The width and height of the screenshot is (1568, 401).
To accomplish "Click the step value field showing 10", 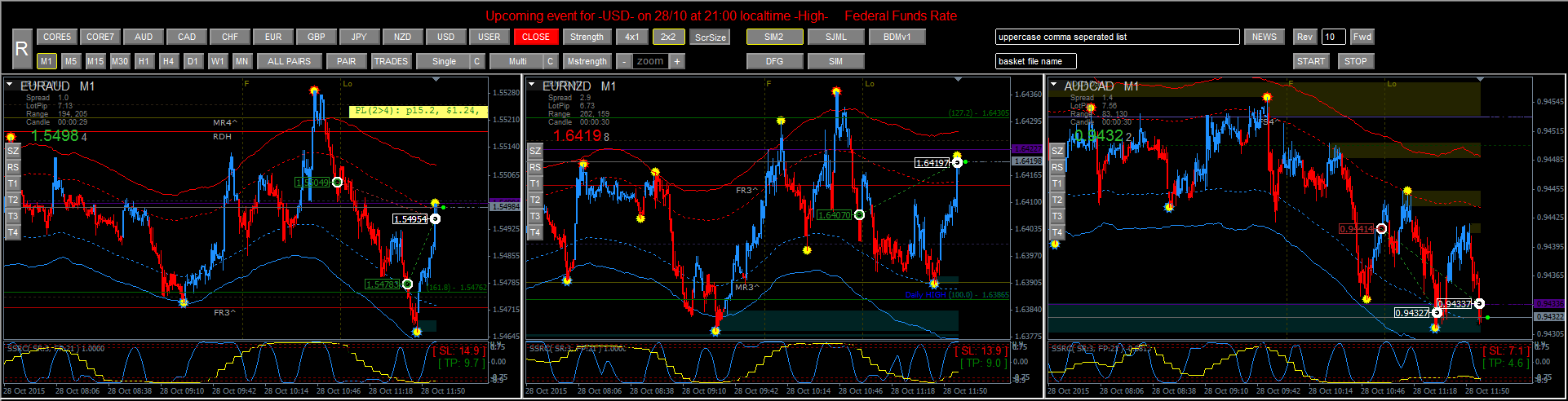I will [1334, 37].
